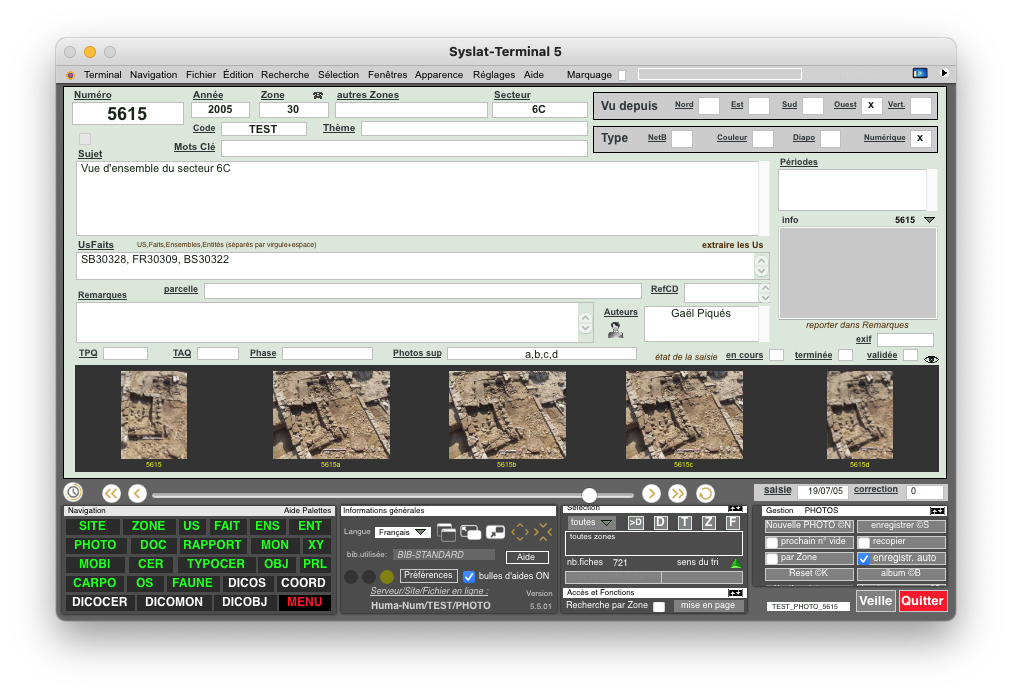Click Nouvelle PHOTO button
This screenshot has width=1012, height=695.
pyautogui.click(x=809, y=525)
